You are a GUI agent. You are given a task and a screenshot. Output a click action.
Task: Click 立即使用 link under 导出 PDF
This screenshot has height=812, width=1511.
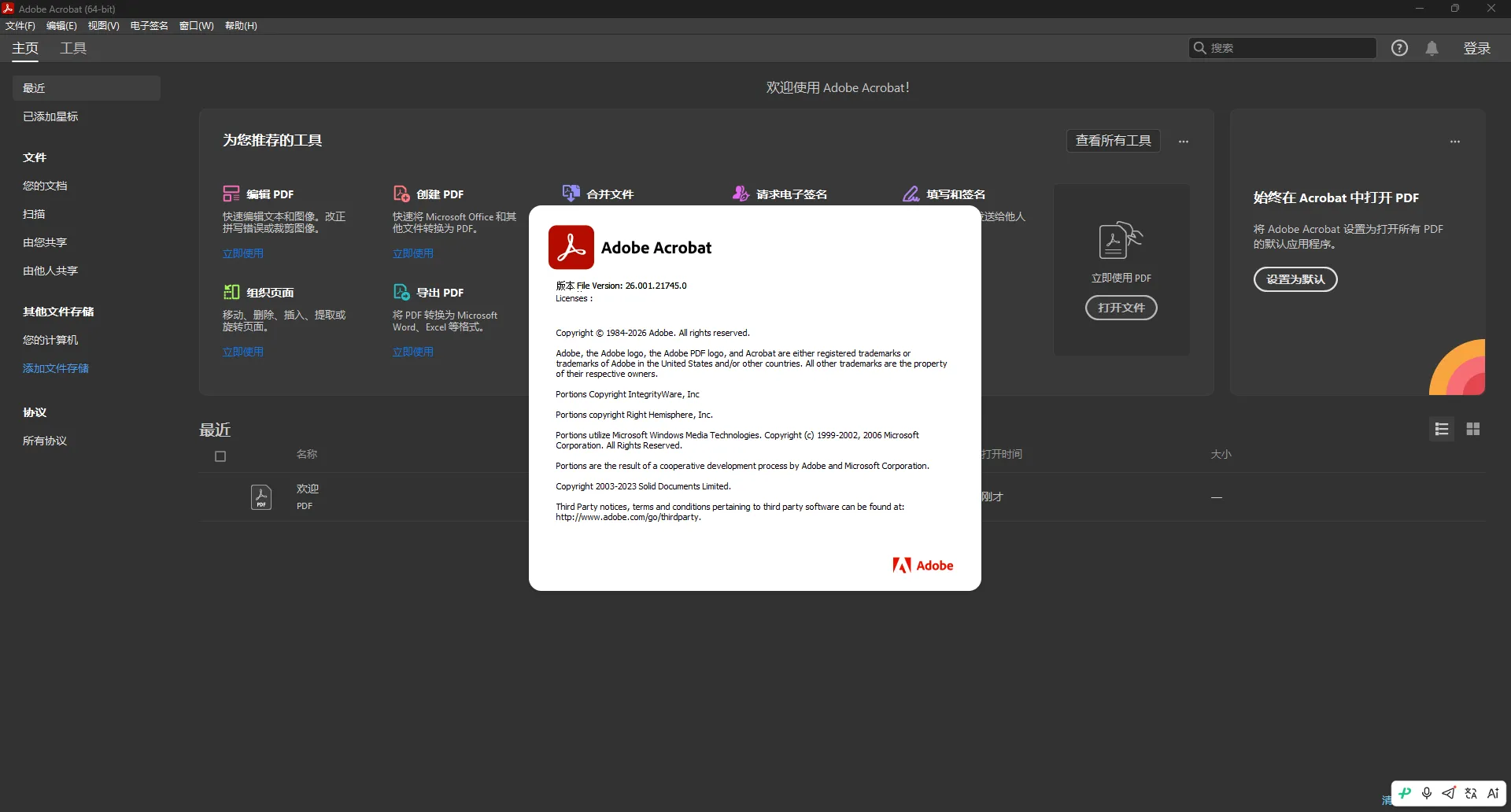coord(413,352)
